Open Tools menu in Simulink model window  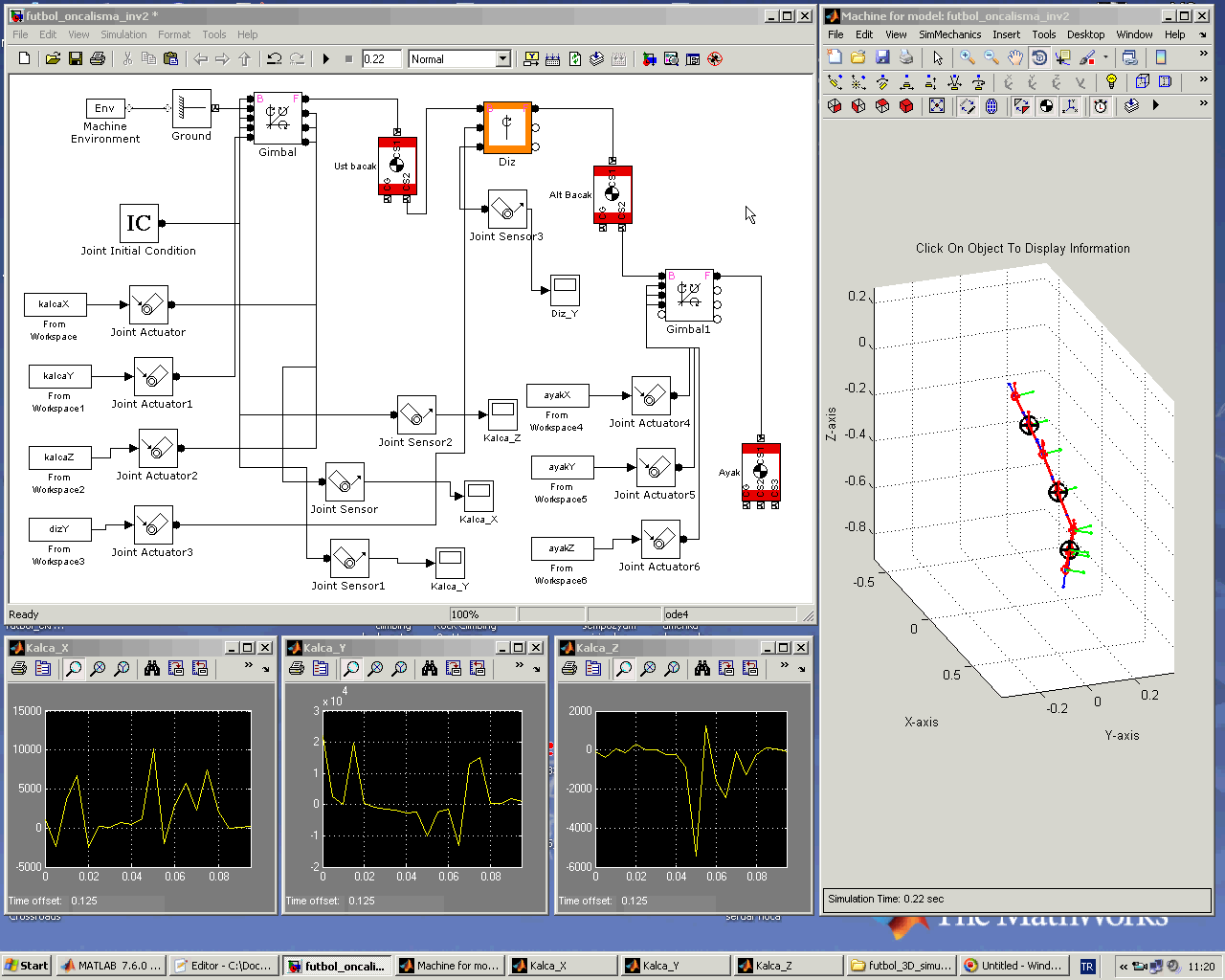click(x=214, y=34)
